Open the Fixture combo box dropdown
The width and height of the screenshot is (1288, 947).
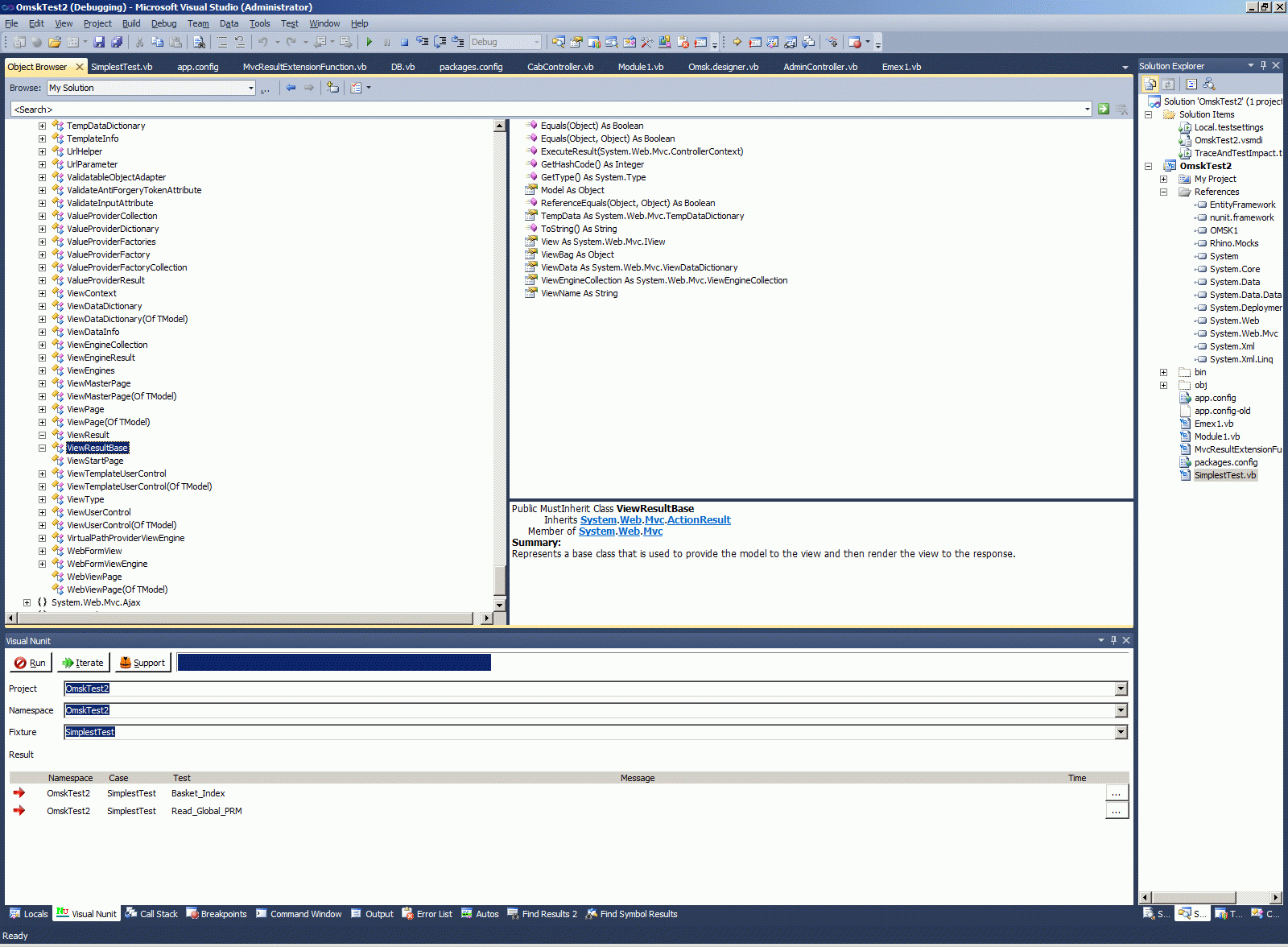click(x=1121, y=732)
